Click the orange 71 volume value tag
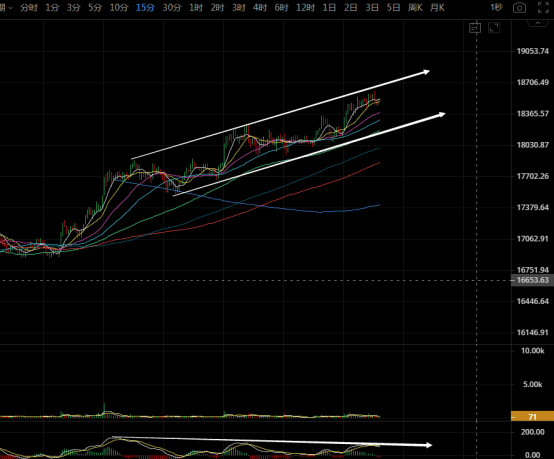 pos(532,417)
